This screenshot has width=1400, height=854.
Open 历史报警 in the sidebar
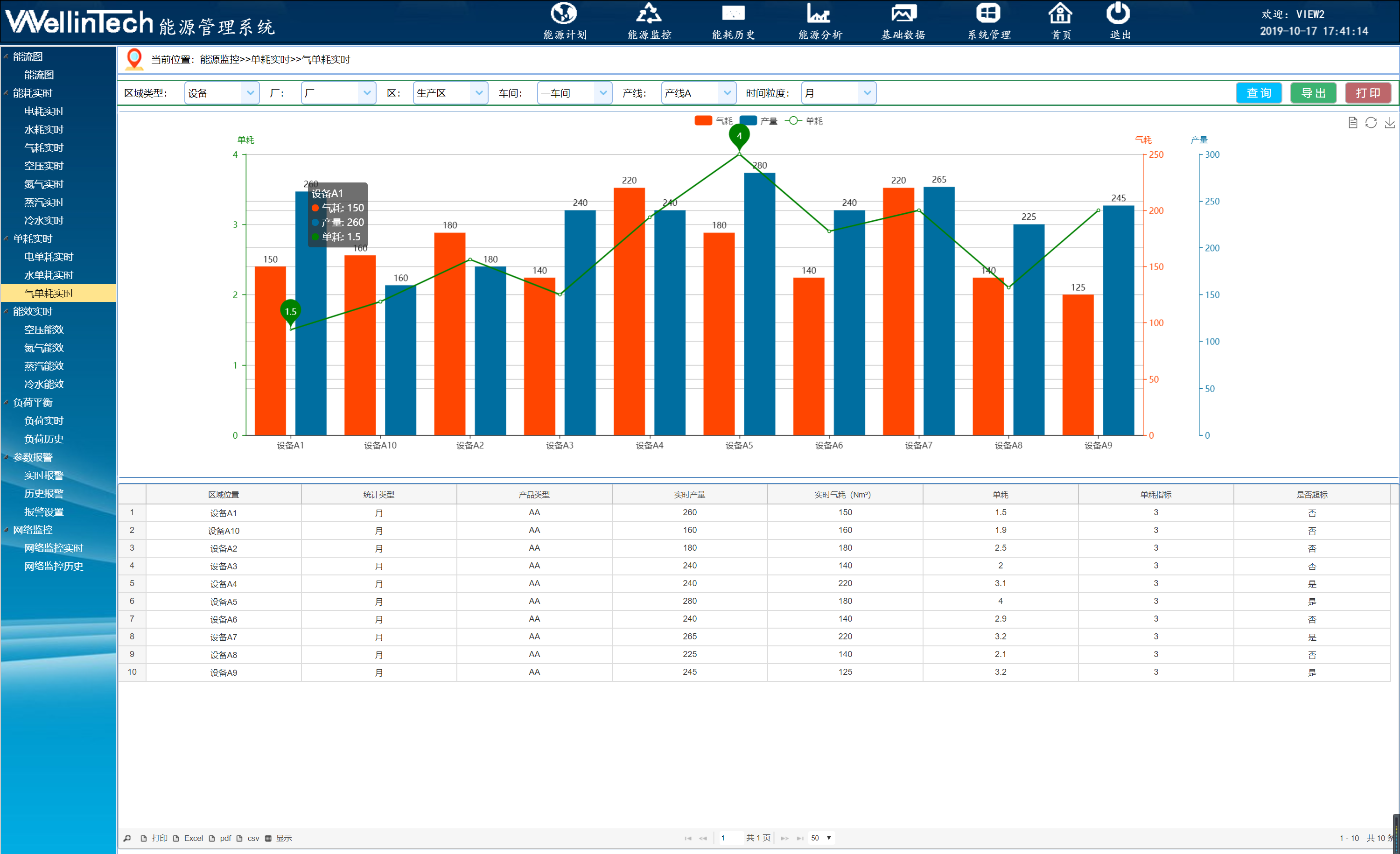click(44, 493)
